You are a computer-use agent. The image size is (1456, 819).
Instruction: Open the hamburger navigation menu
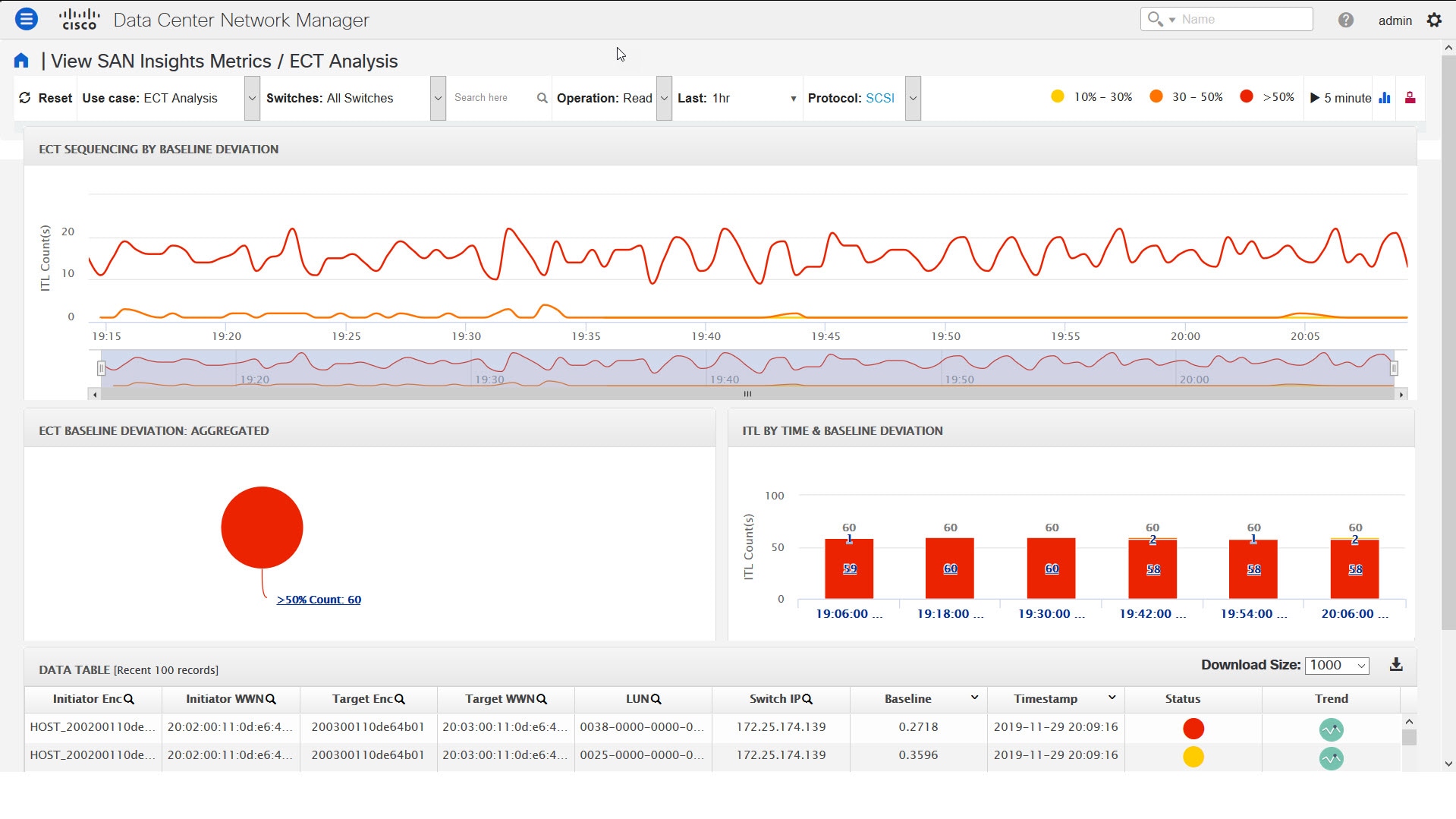pos(27,19)
